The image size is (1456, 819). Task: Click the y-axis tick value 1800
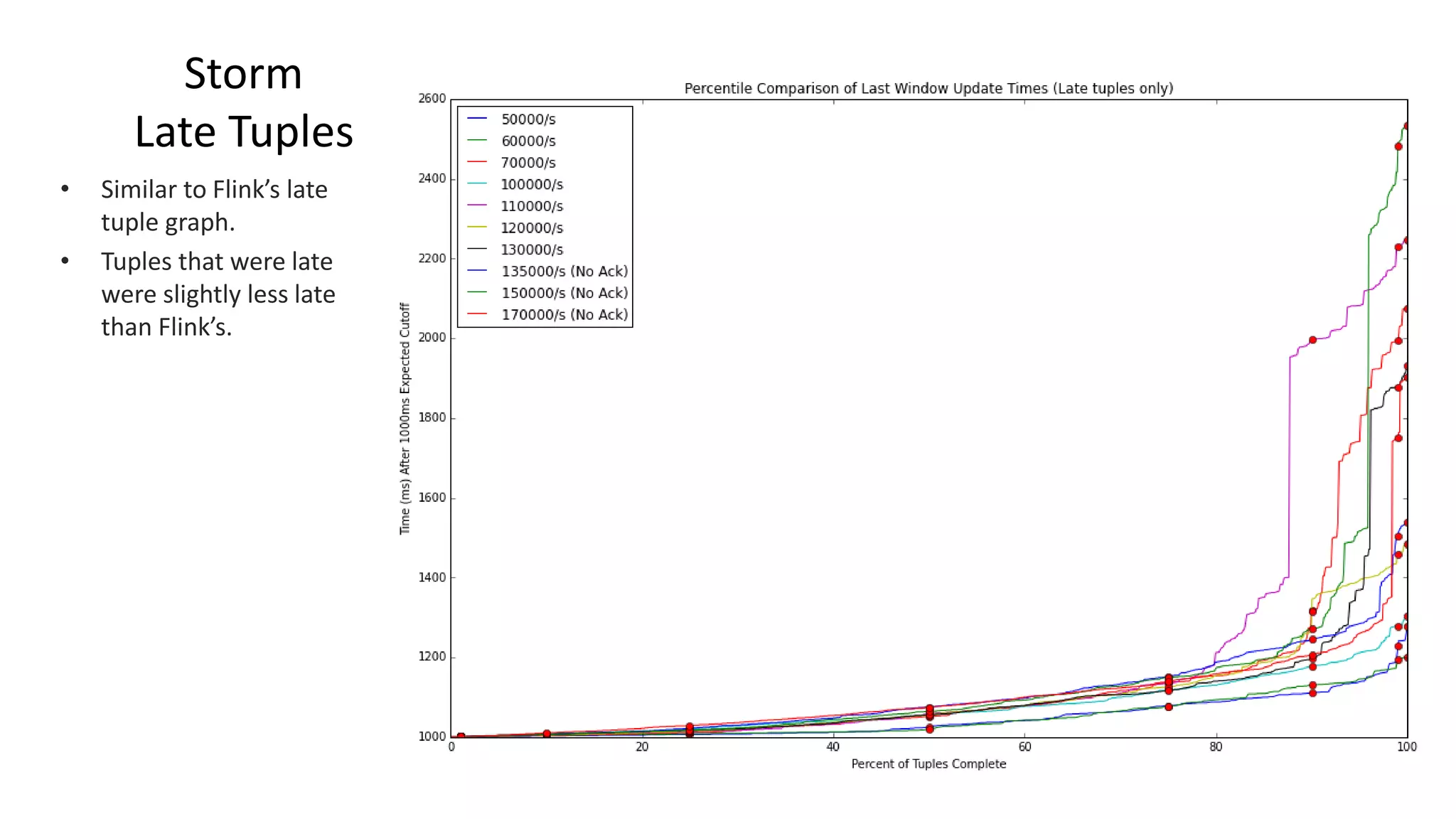[x=432, y=418]
